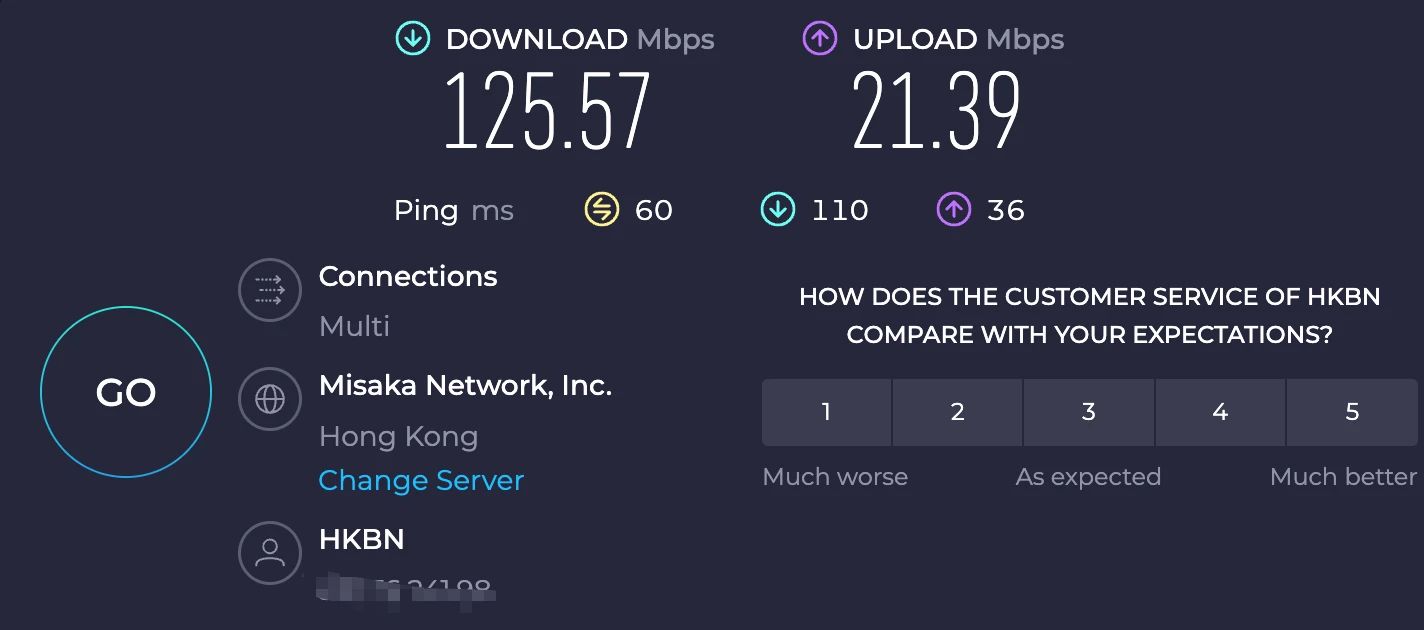Click the upload ping icon next to 36
This screenshot has height=630, width=1424.
tap(953, 210)
